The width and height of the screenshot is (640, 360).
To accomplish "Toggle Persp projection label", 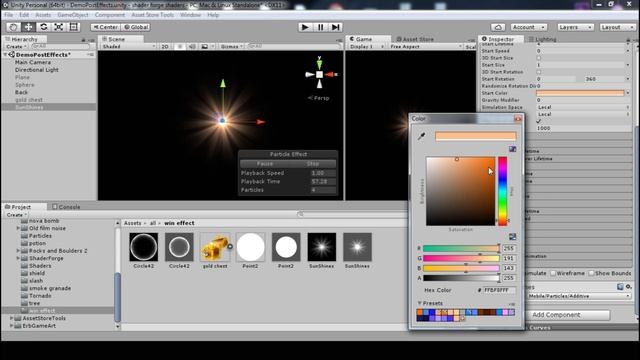I will (318, 98).
